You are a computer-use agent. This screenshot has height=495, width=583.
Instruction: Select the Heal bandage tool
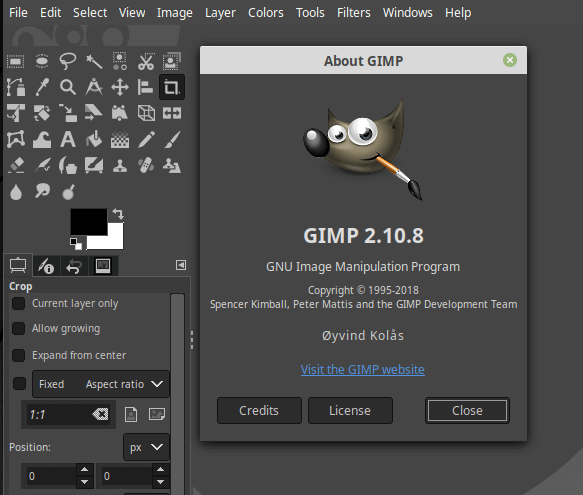[x=146, y=165]
